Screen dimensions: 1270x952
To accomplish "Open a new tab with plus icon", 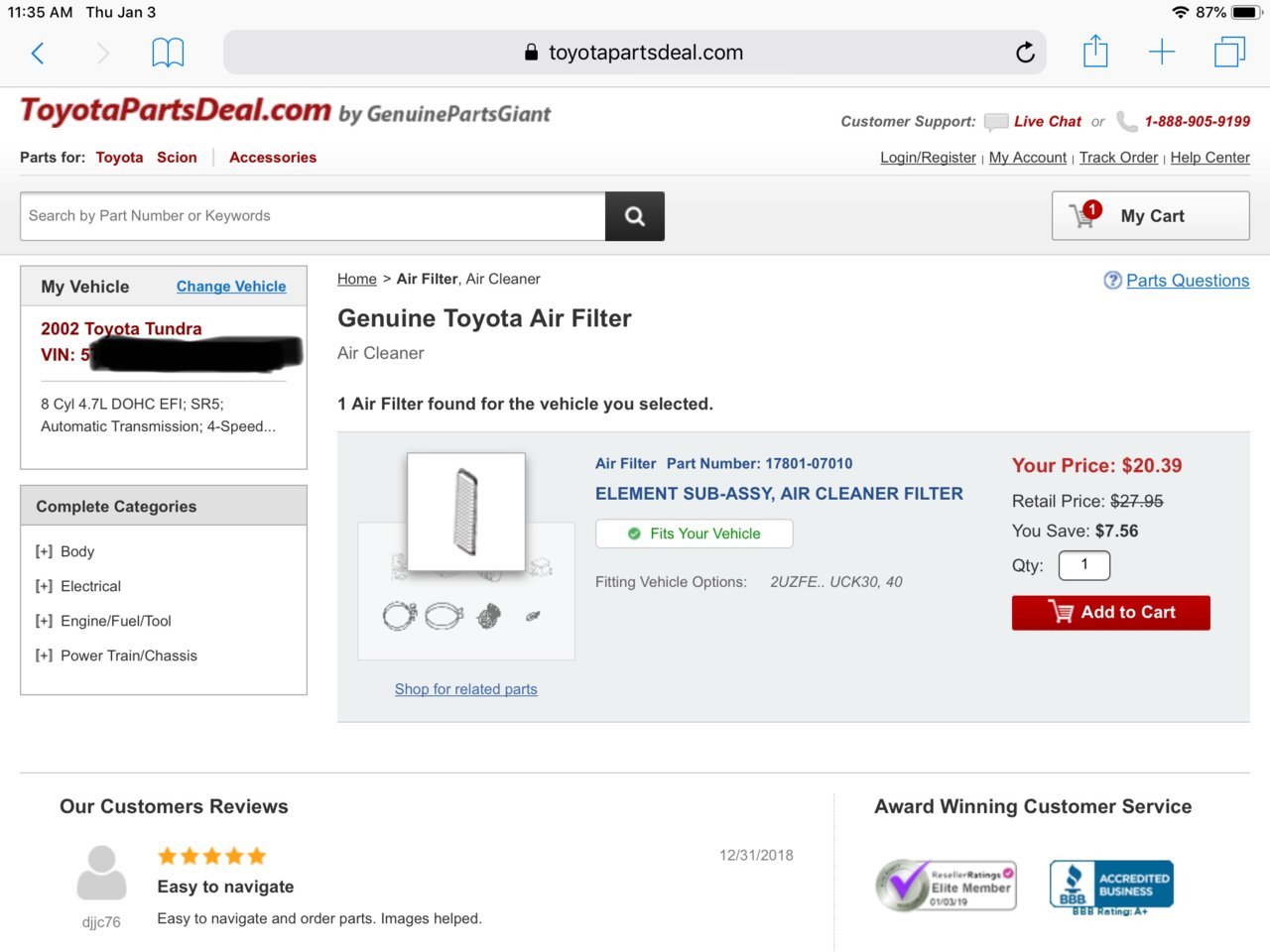I will (1162, 53).
